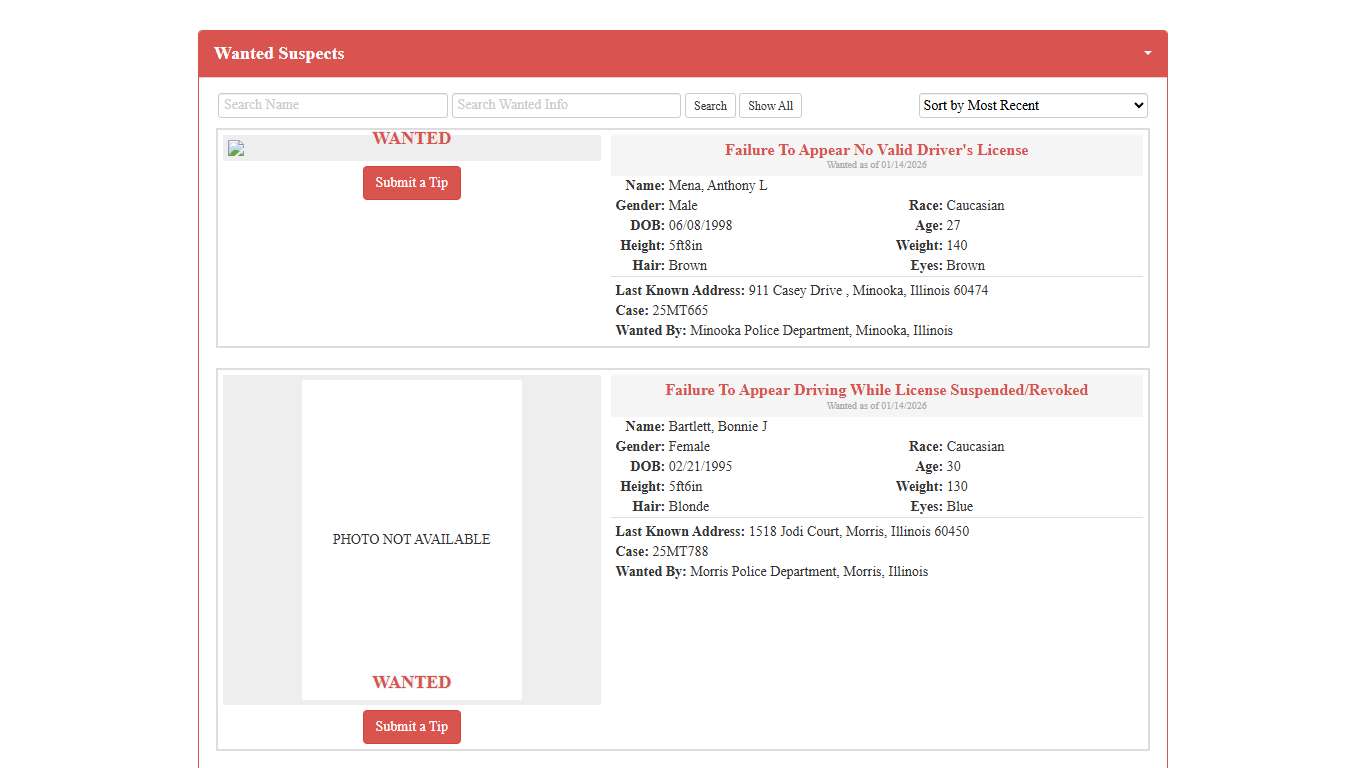Screen dimensions: 1366x768
Task: Click the Wanted Suspects panel title
Action: point(279,54)
